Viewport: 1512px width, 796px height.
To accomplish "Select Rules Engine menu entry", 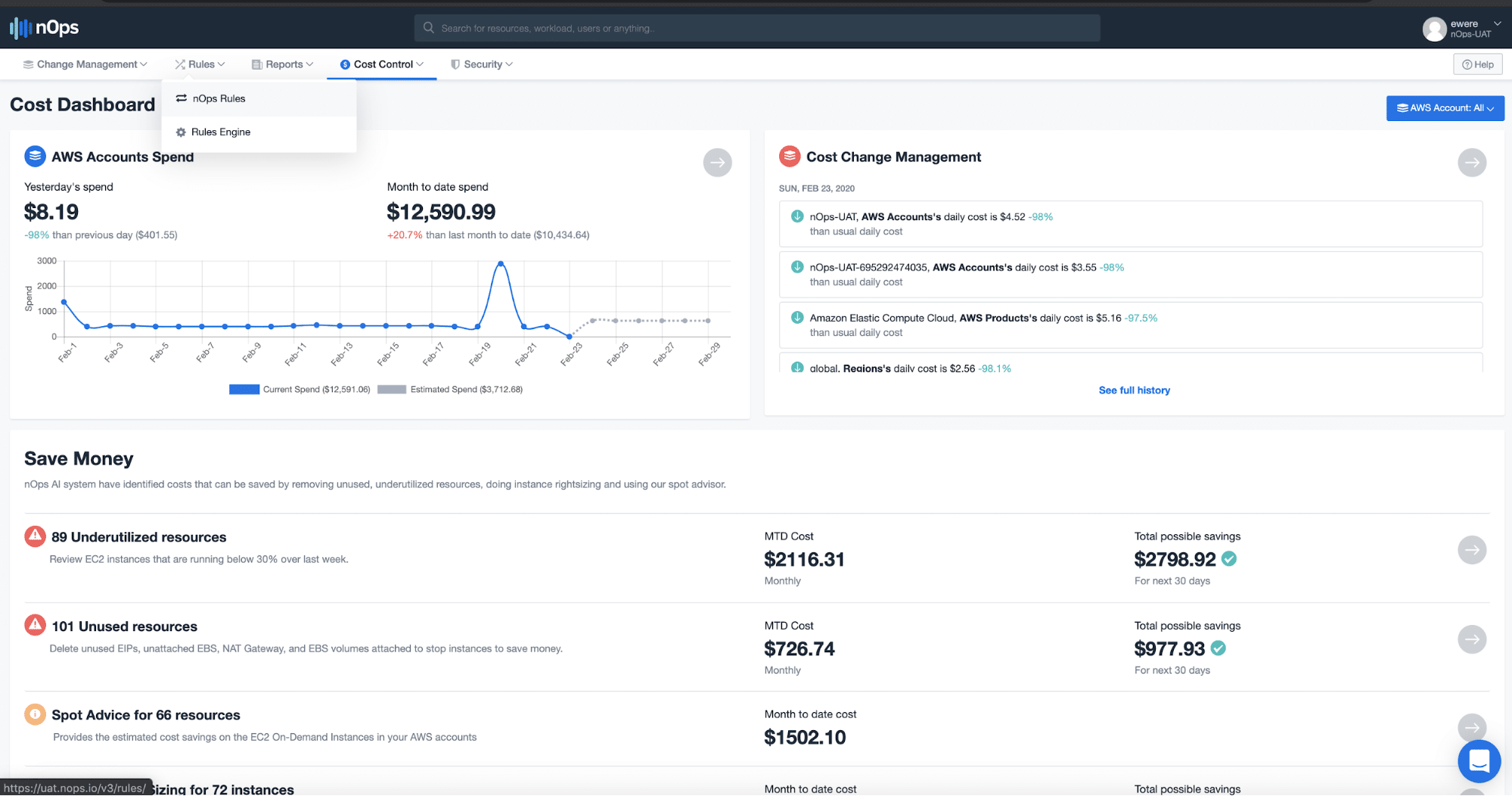I will [x=259, y=132].
